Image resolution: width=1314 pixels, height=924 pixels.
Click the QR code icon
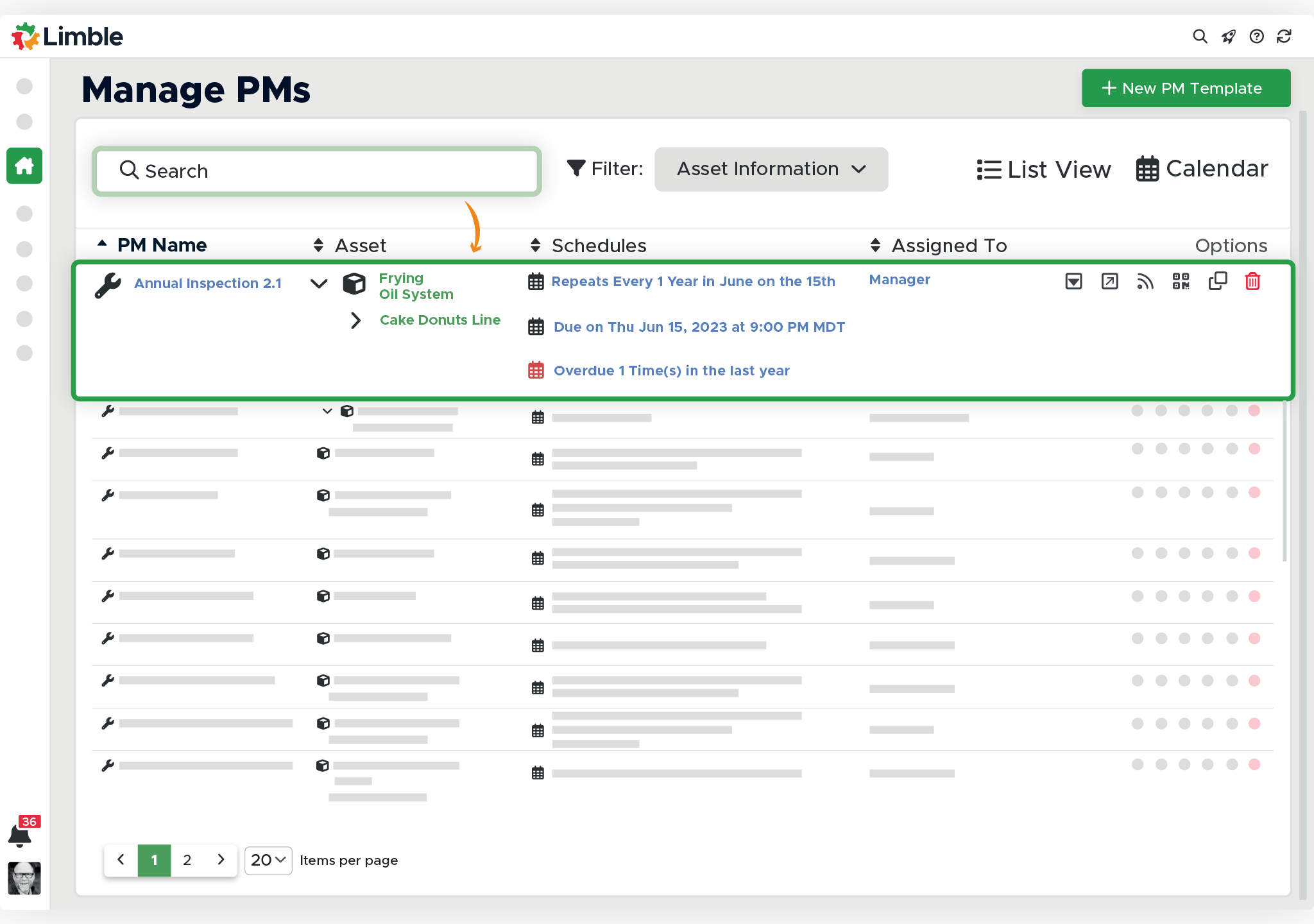coord(1181,281)
